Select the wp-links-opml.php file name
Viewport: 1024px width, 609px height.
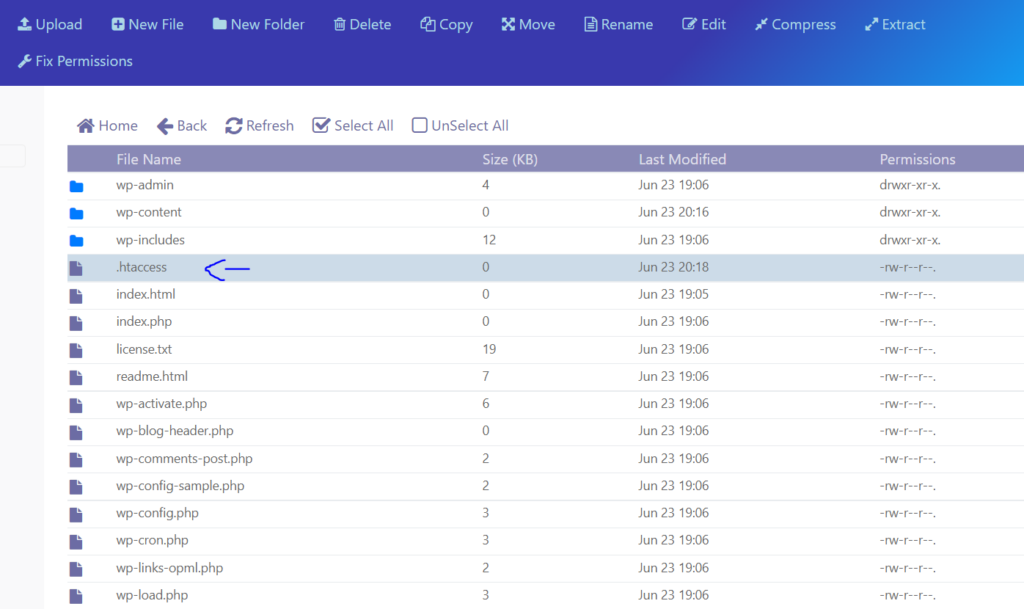[170, 568]
